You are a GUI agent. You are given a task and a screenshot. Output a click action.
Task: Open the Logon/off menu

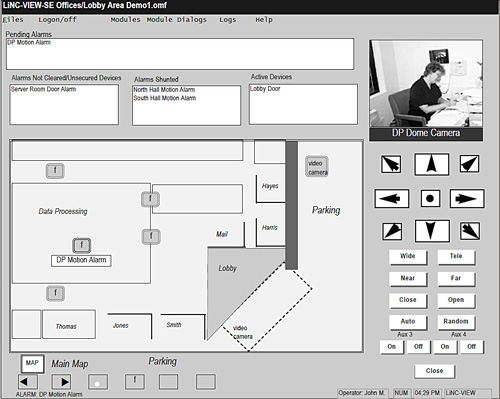[x=57, y=20]
